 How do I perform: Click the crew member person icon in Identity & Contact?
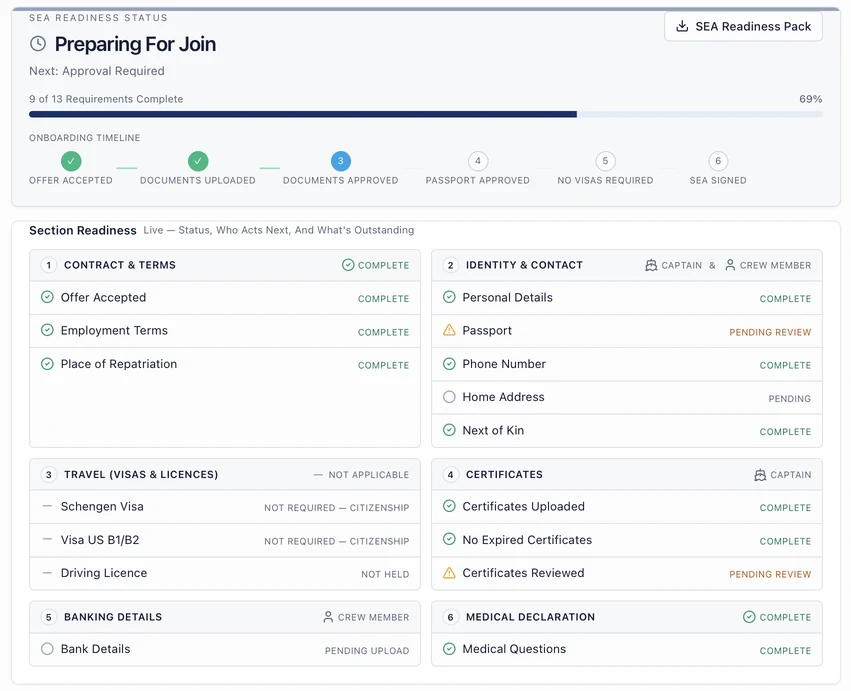point(730,265)
